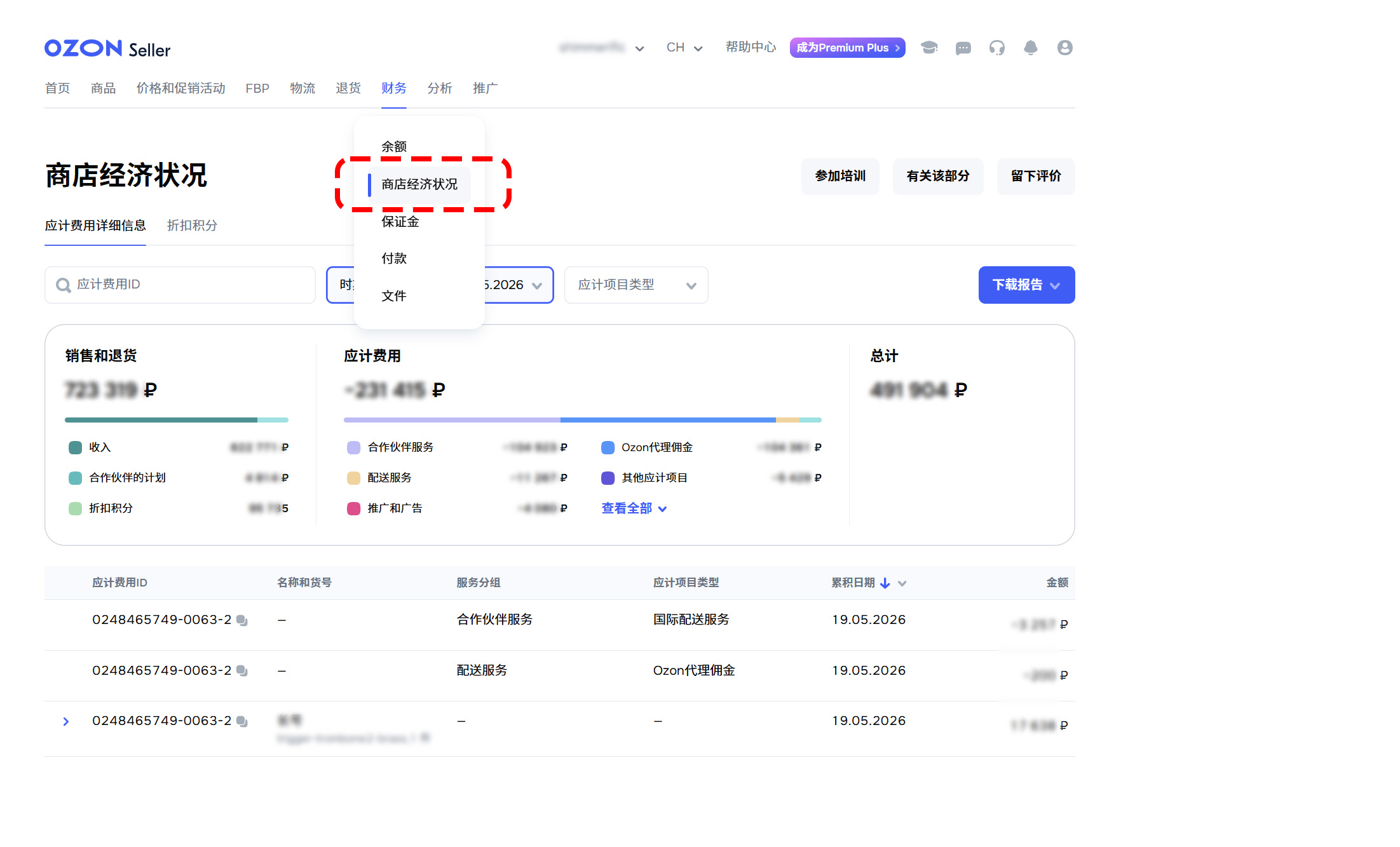Open the 物流 nav tab
Screen dimensions: 1400x847
click(302, 88)
